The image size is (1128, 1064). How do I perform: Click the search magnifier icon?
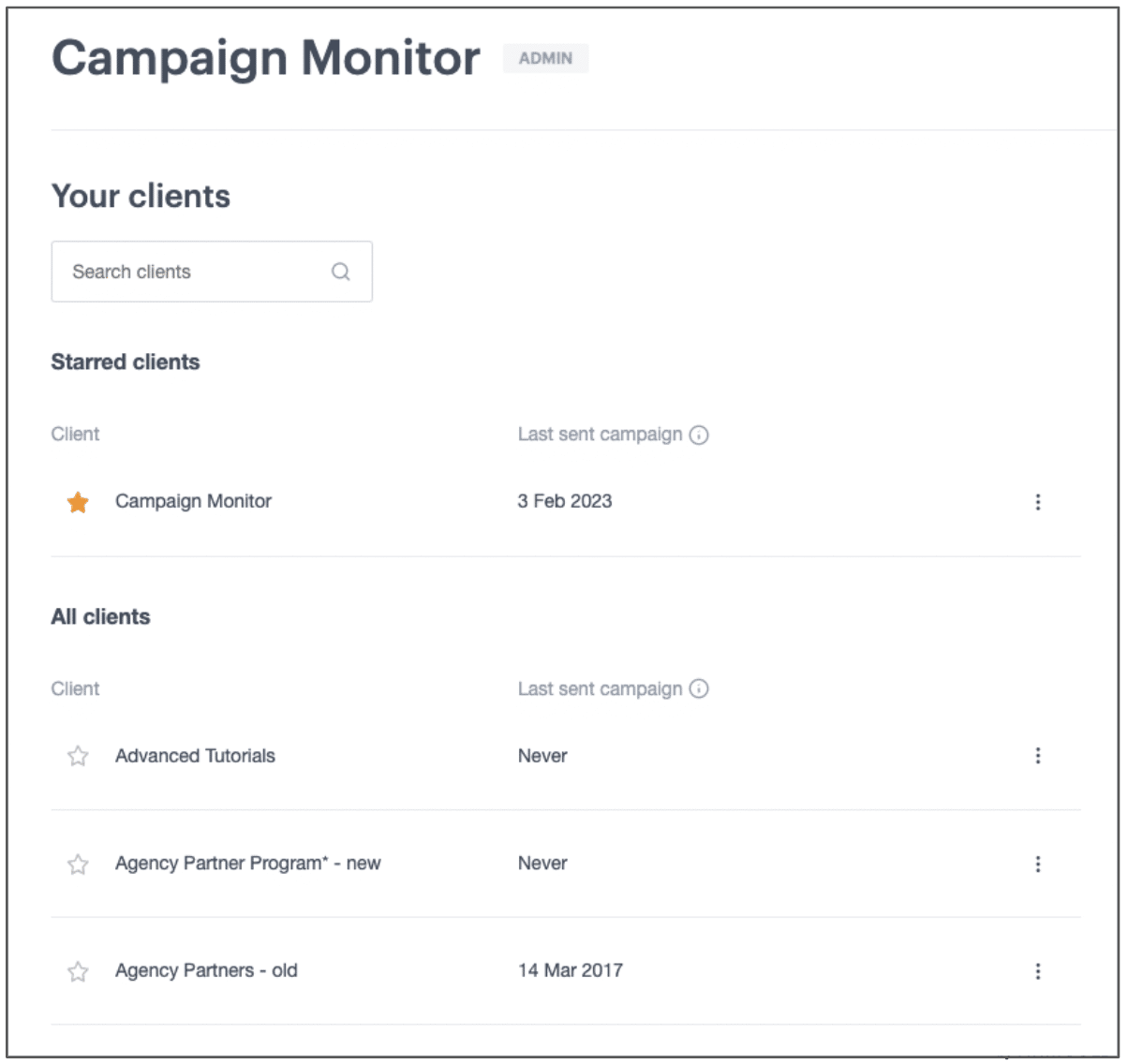[x=341, y=272]
